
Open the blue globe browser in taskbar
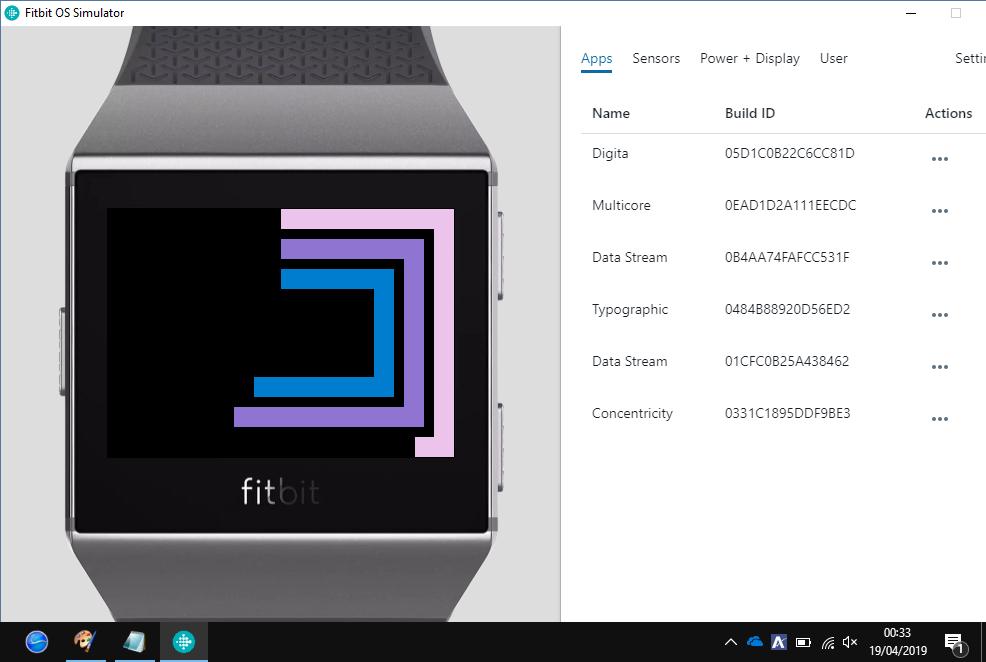[36, 642]
